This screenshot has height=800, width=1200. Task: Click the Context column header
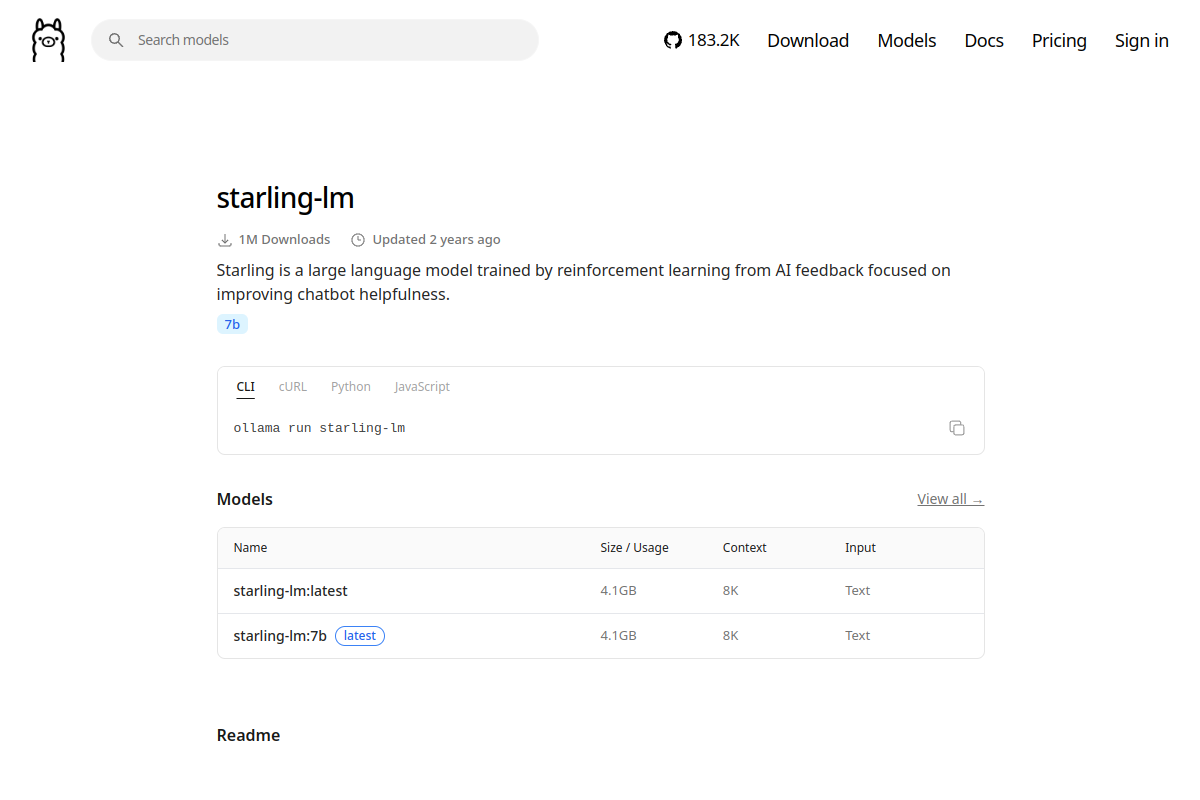[x=744, y=548]
